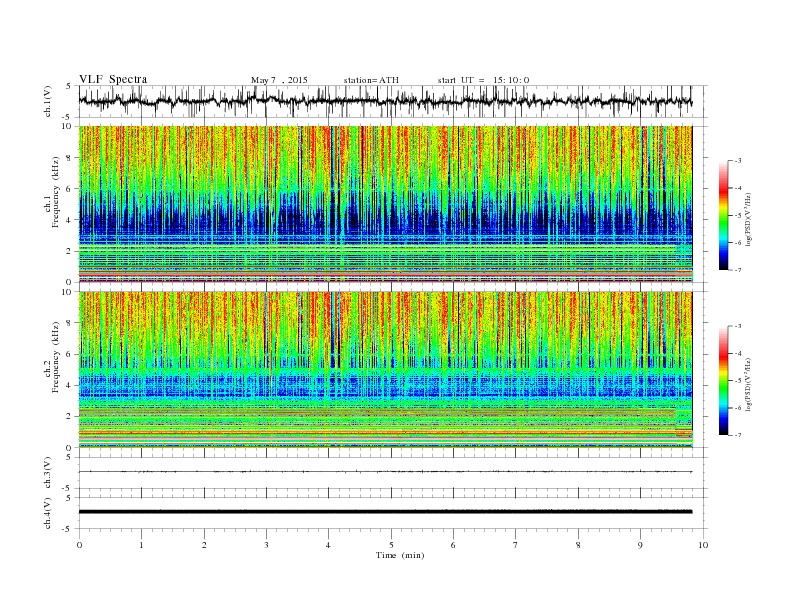
Task: Click the ch.1 frequency tick "8"
Action: coord(69,158)
